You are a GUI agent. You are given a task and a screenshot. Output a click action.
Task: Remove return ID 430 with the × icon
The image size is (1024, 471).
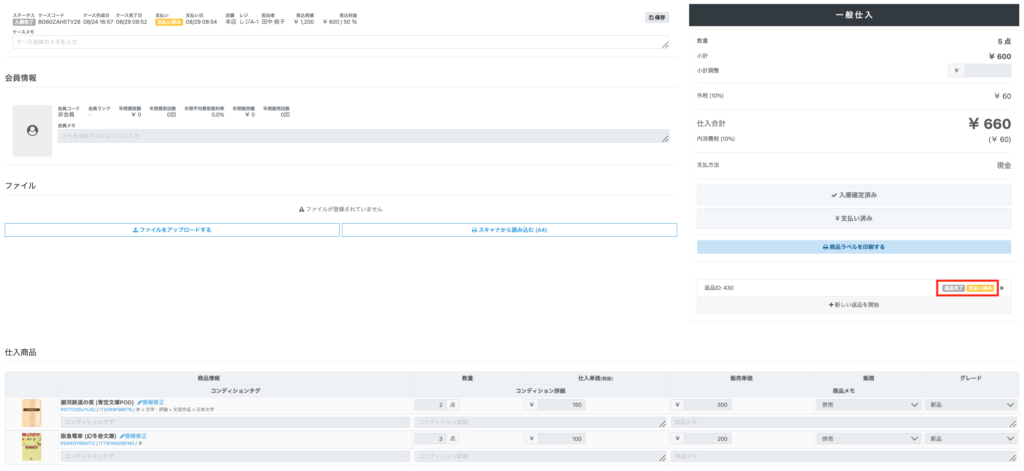(x=1002, y=288)
